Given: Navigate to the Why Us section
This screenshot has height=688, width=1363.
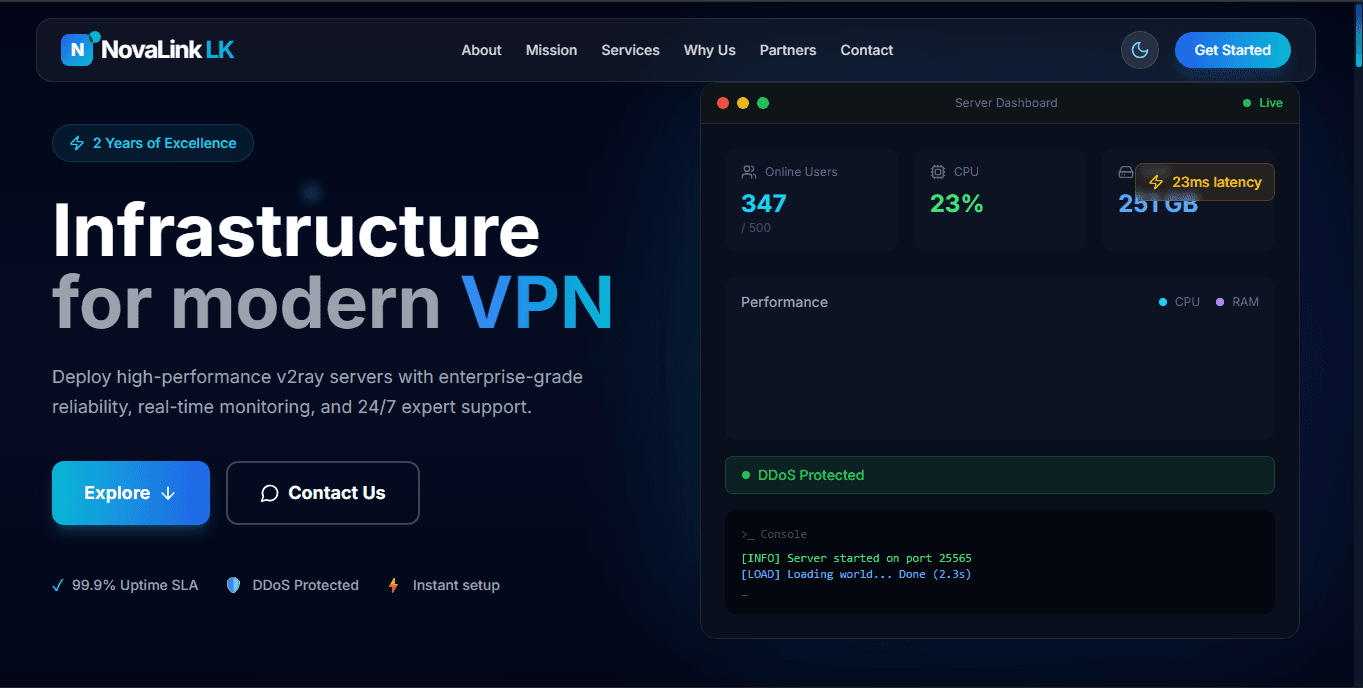Looking at the screenshot, I should [x=709, y=50].
